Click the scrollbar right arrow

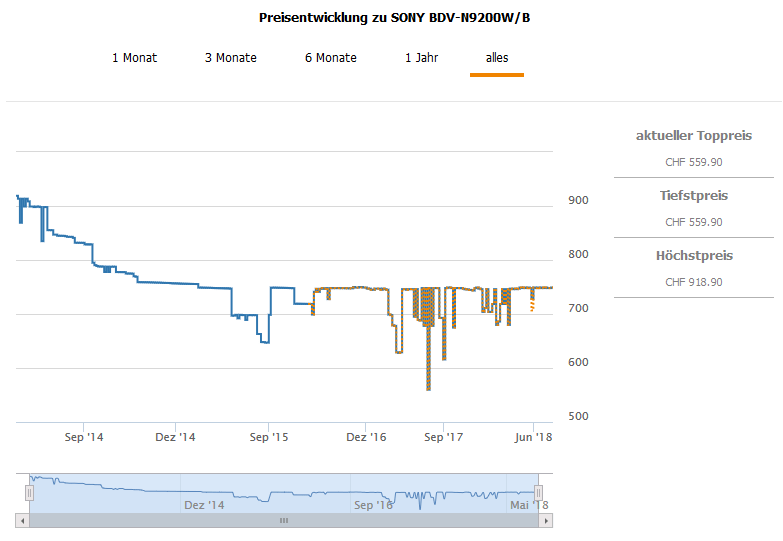(x=546, y=521)
